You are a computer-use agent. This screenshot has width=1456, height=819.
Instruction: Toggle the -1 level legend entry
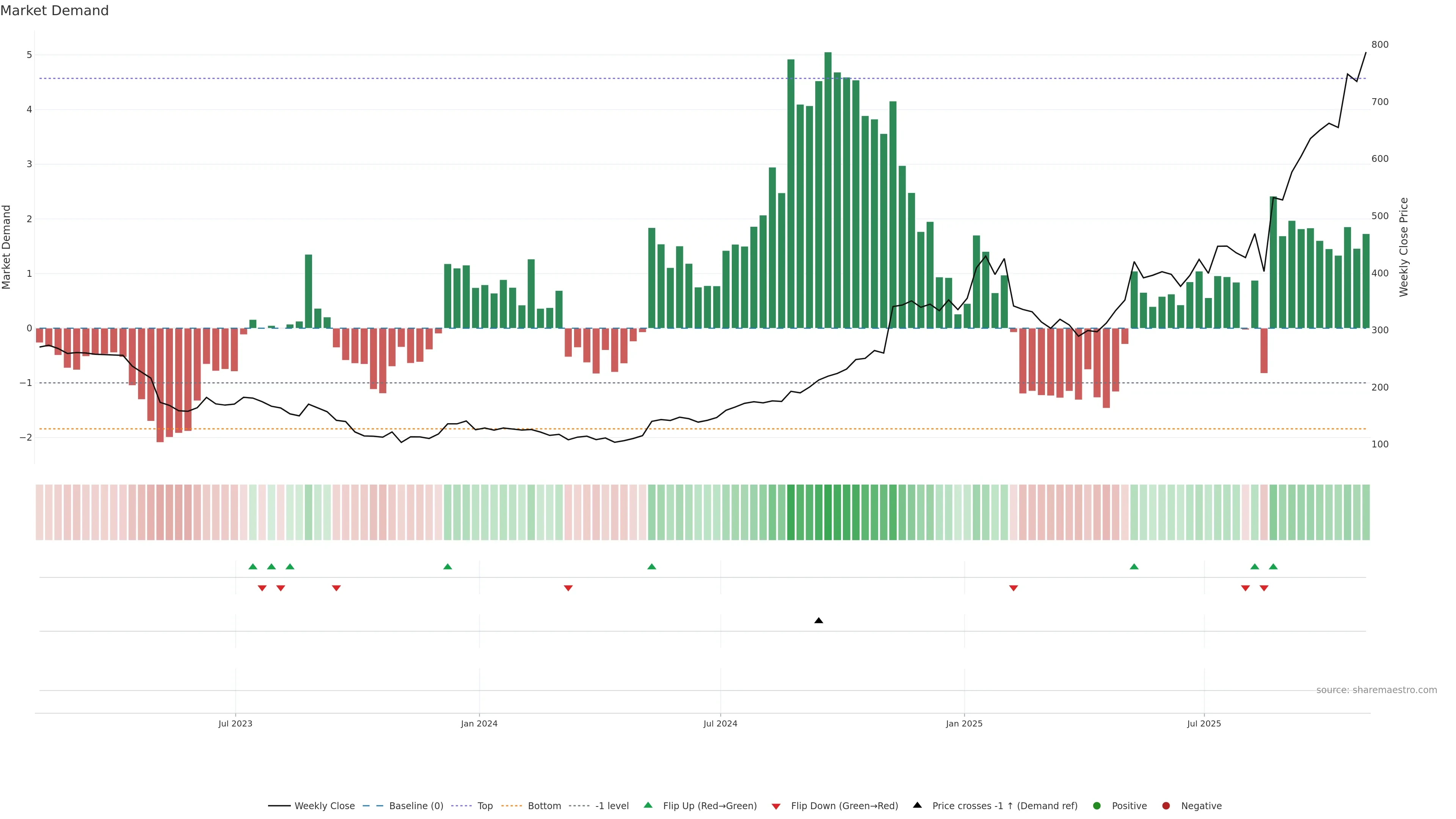pos(612,805)
